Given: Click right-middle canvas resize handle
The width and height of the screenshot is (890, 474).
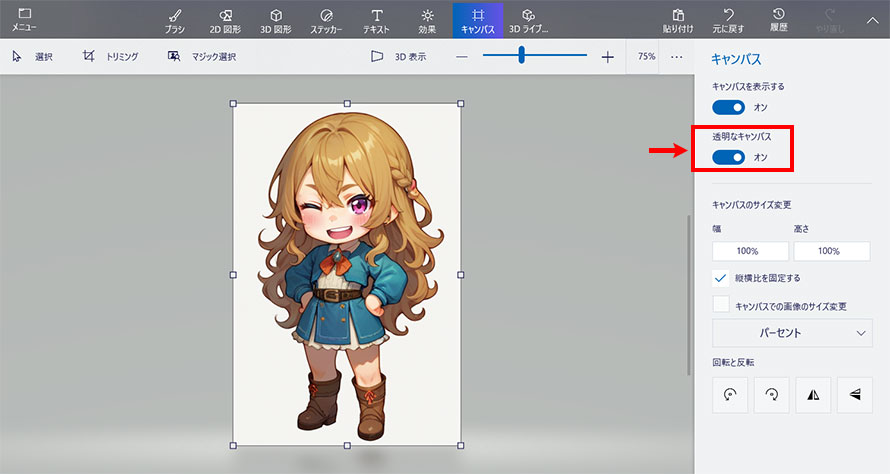Looking at the screenshot, I should 460,275.
